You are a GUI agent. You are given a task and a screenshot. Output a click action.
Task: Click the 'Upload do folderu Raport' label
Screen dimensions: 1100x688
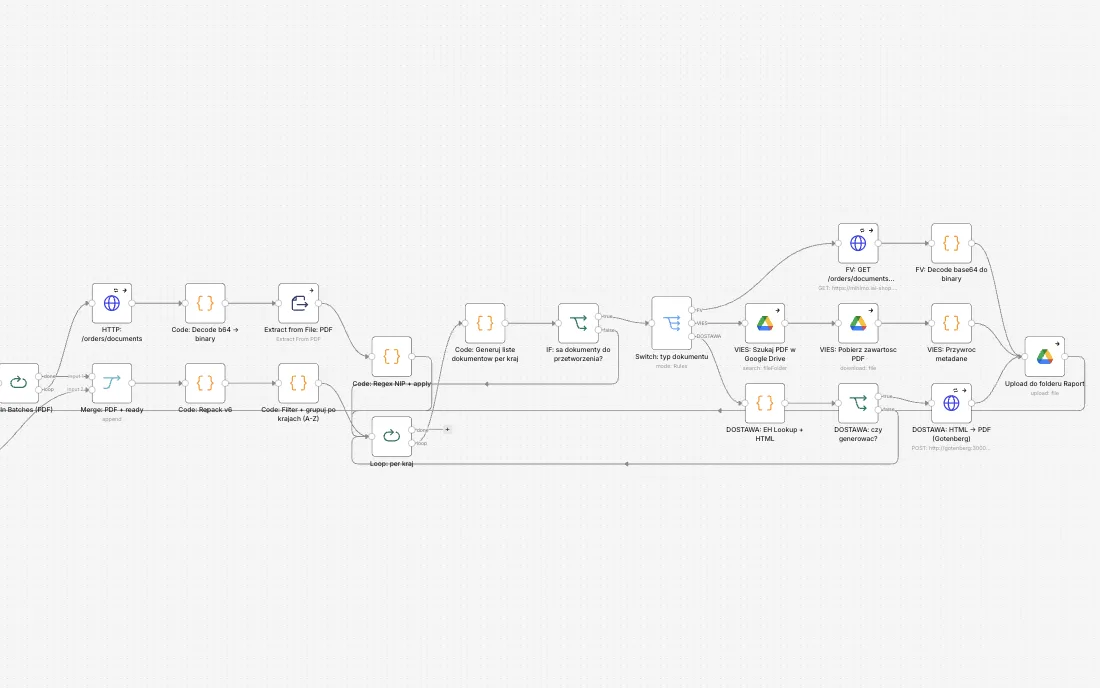[x=1045, y=384]
